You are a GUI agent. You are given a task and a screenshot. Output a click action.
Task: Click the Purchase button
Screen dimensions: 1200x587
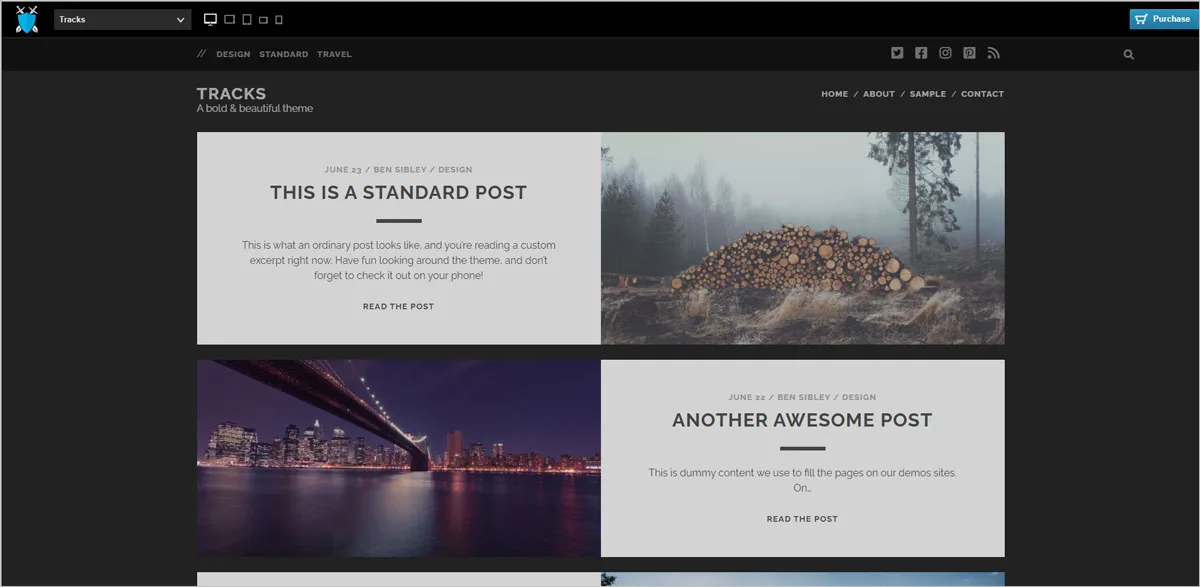coord(1162,19)
